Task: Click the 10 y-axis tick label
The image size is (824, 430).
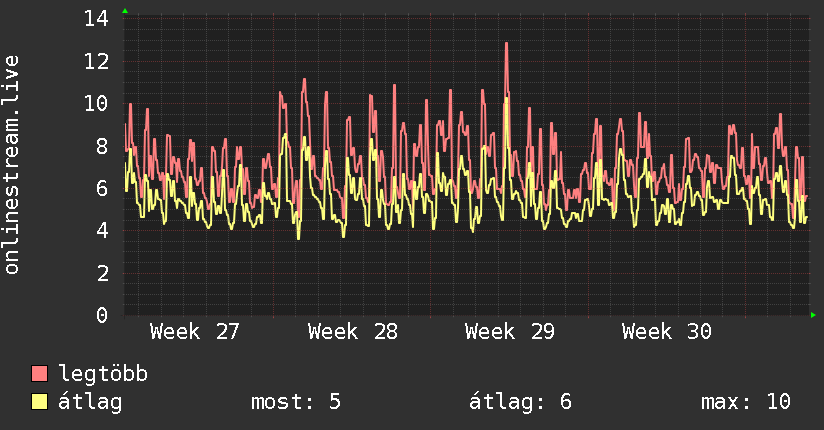Action: click(96, 104)
